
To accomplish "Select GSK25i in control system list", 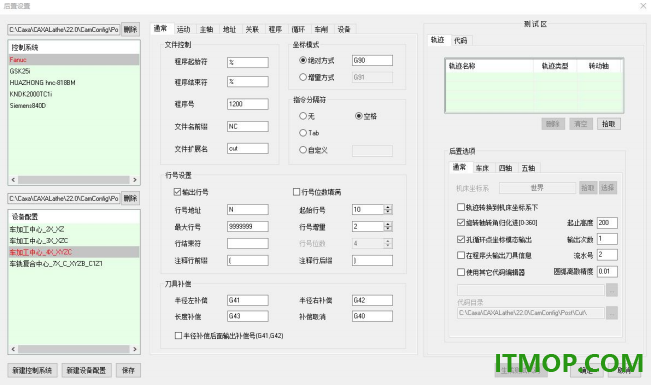I will click(74, 71).
